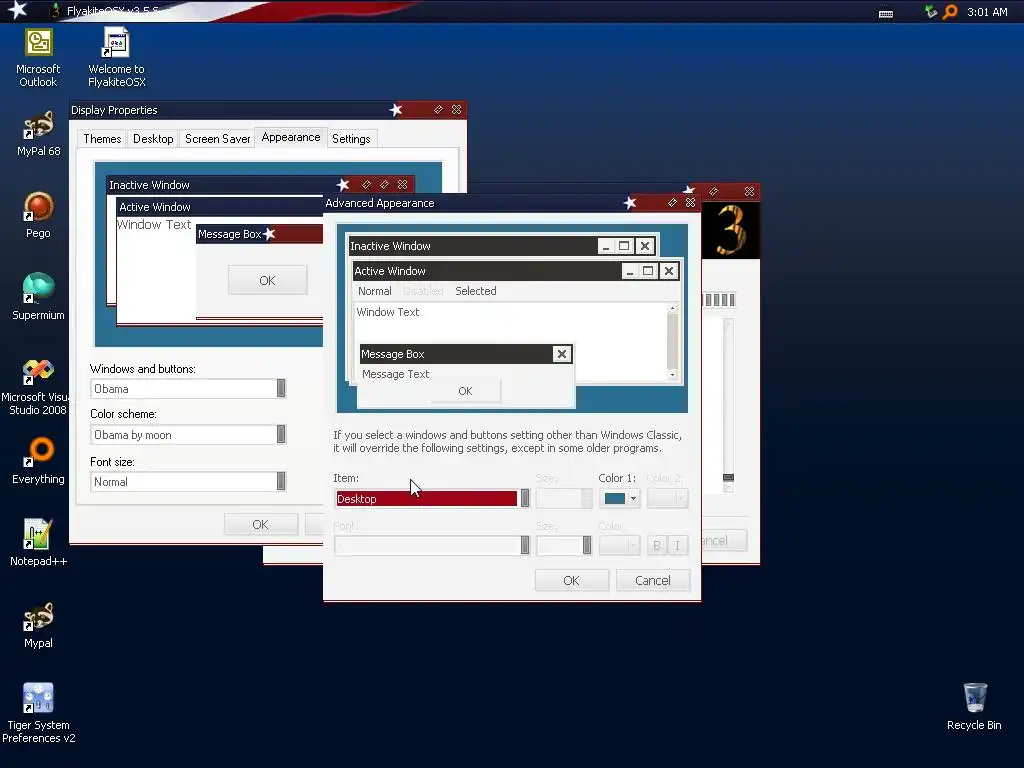
Task: Click OK in Advanced Appearance dialog
Action: coord(571,581)
